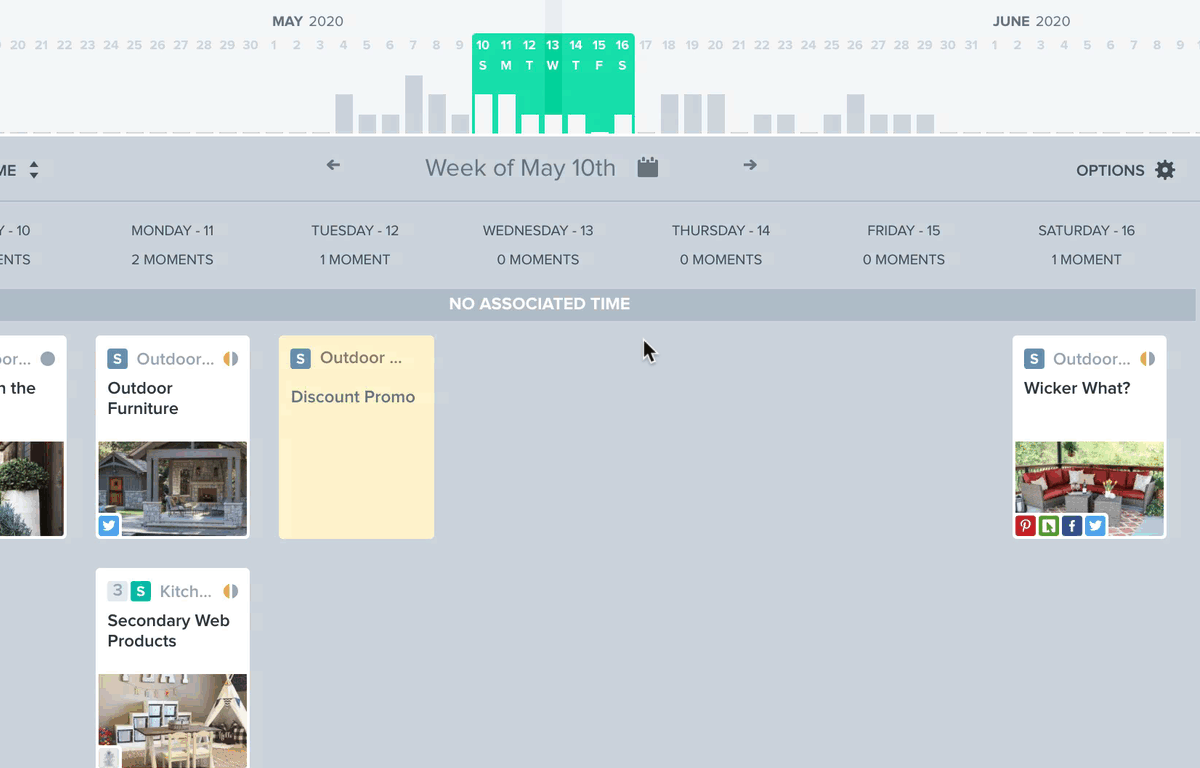This screenshot has width=1200, height=768.
Task: Collapse the NO ASSOCIATED TIME section bar
Action: click(598, 304)
